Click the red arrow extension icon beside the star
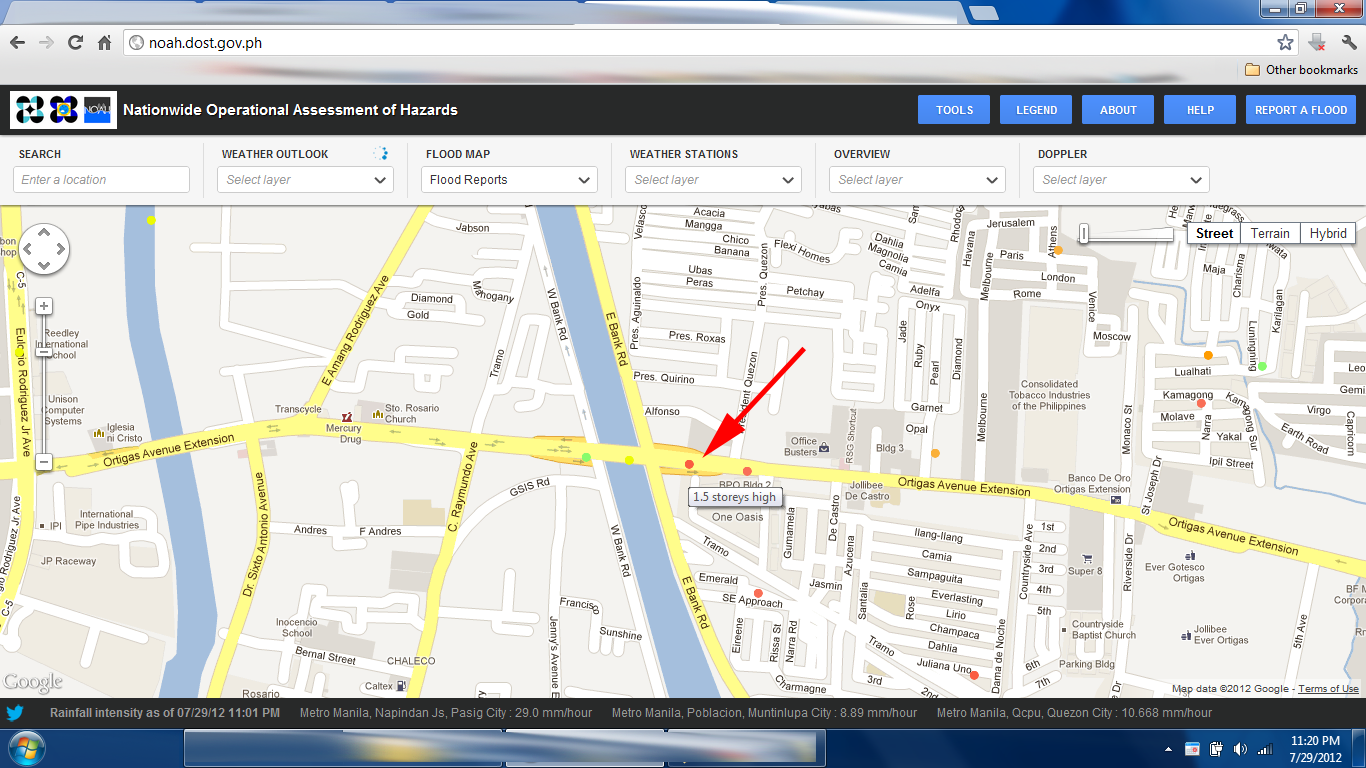The width and height of the screenshot is (1366, 768). pyautogui.click(x=1317, y=43)
